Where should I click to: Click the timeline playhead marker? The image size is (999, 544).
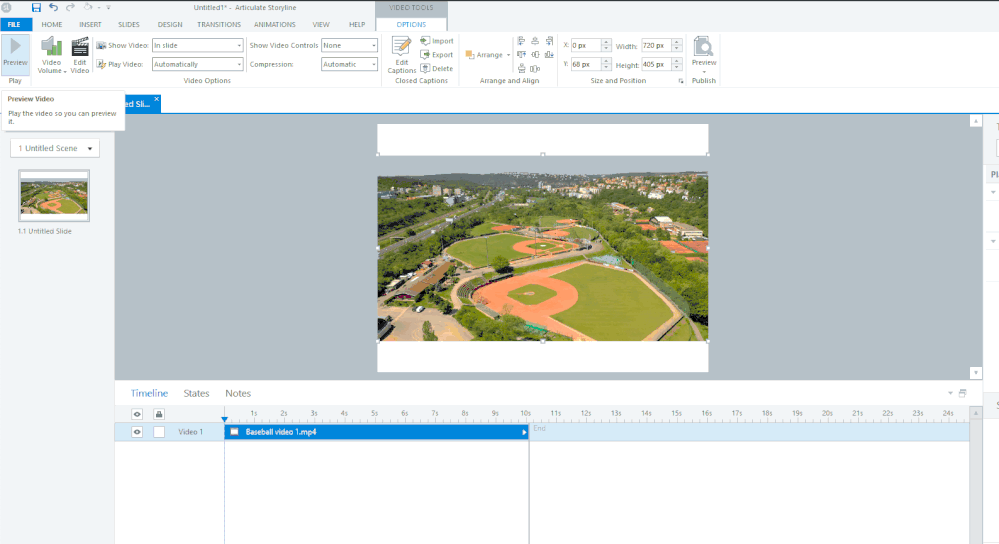pyautogui.click(x=224, y=419)
